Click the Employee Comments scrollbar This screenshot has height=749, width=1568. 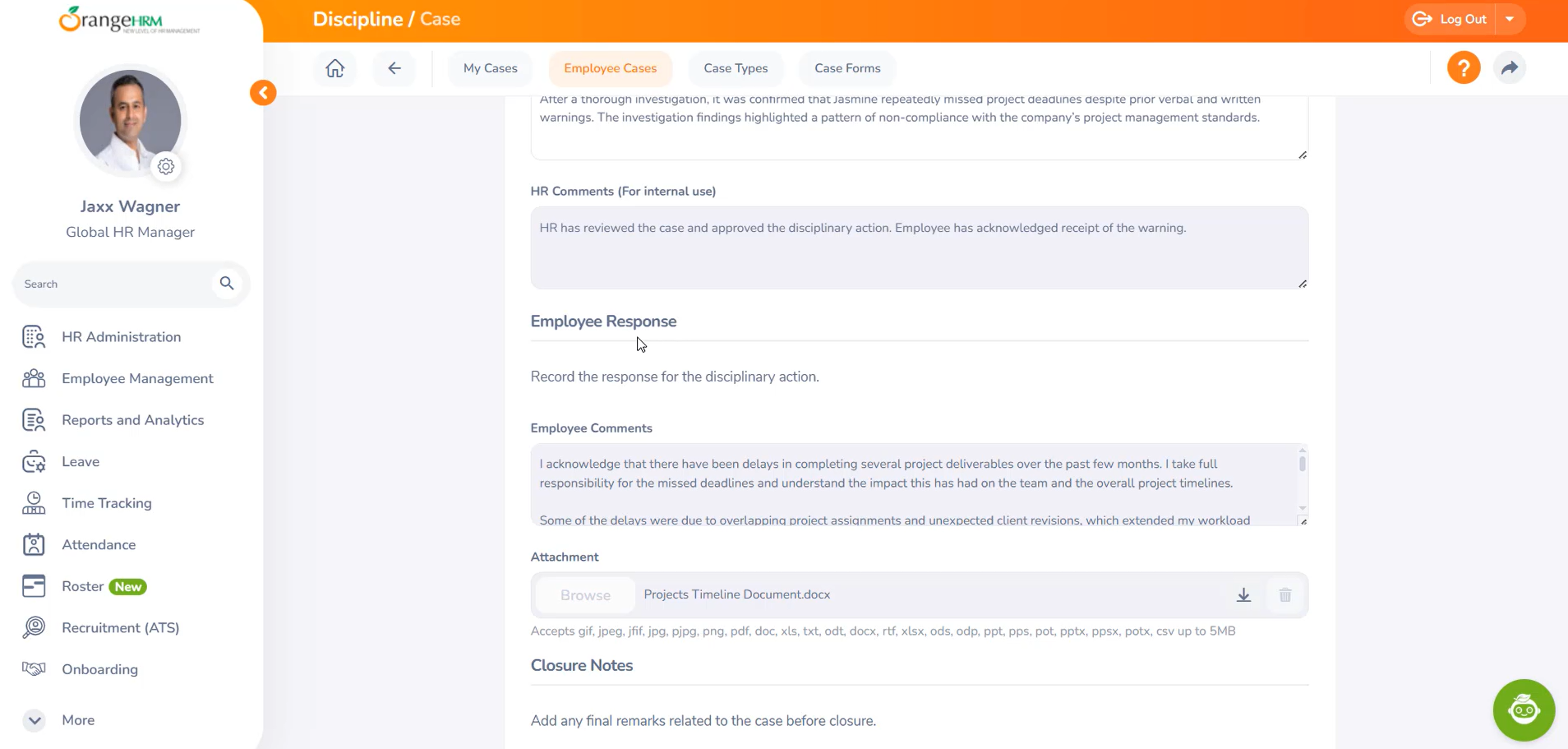[1302, 465]
